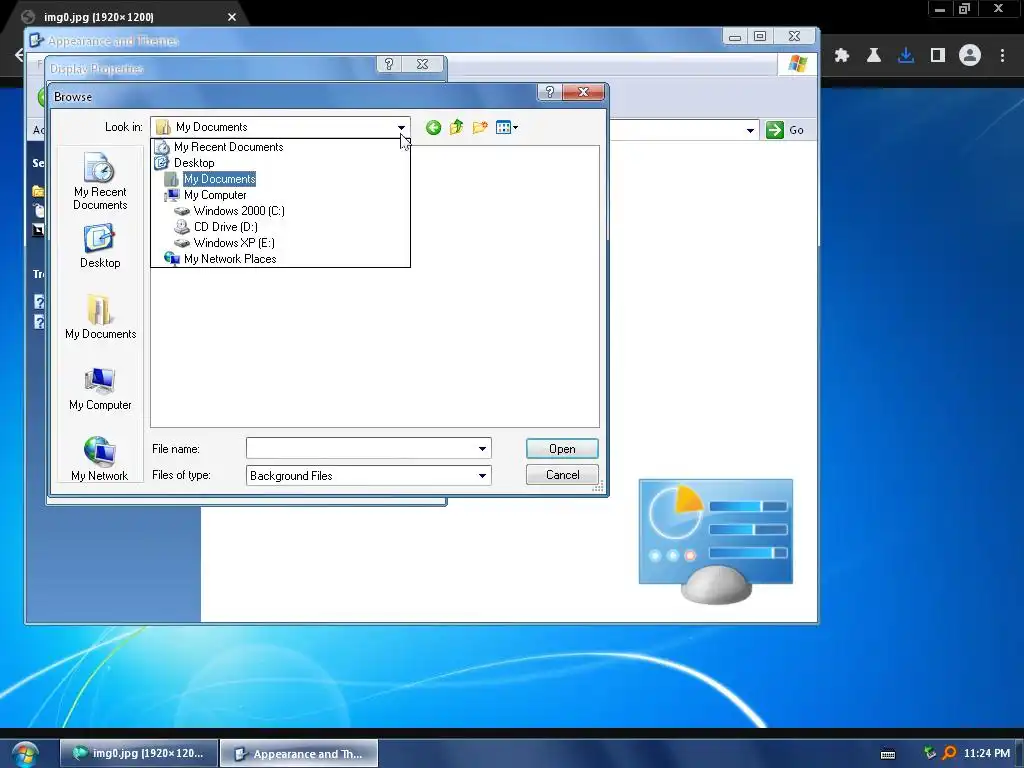Screen dimensions: 1024x768
Task: Switch to img0.jpg taskbar item
Action: [138, 754]
